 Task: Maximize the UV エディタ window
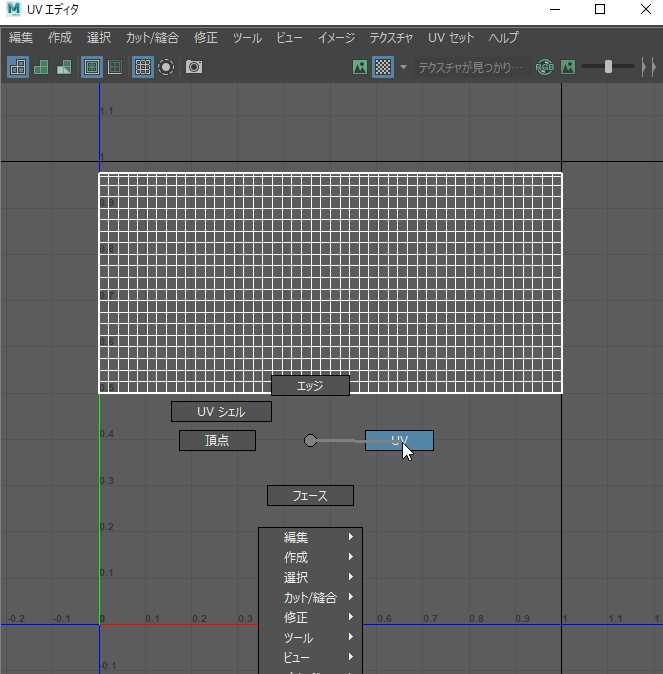pyautogui.click(x=600, y=9)
